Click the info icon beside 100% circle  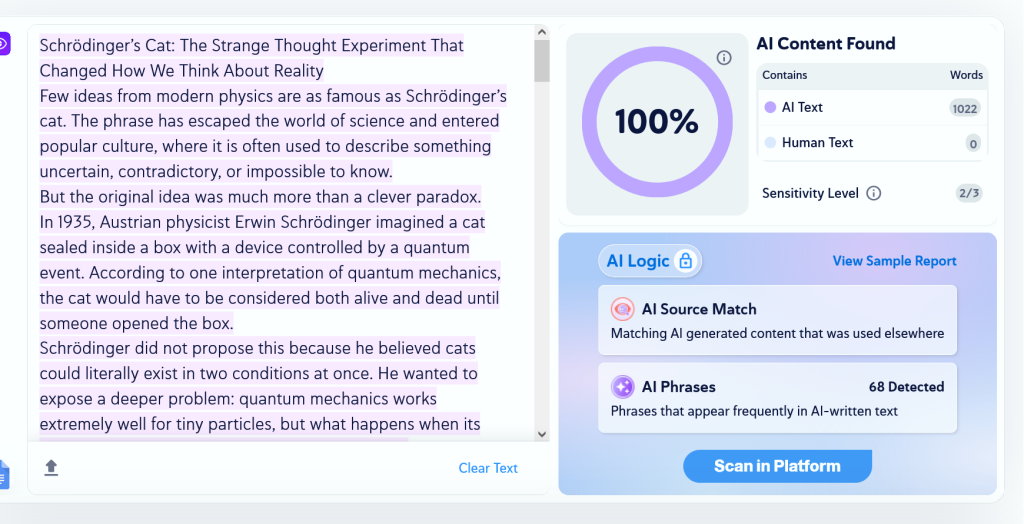point(724,57)
